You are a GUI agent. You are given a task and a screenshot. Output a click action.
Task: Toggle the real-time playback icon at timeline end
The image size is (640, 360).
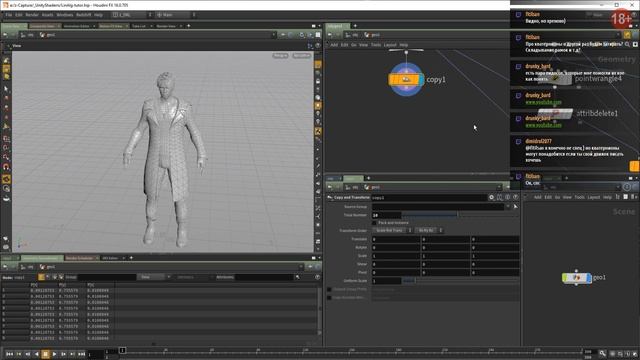[612, 354]
